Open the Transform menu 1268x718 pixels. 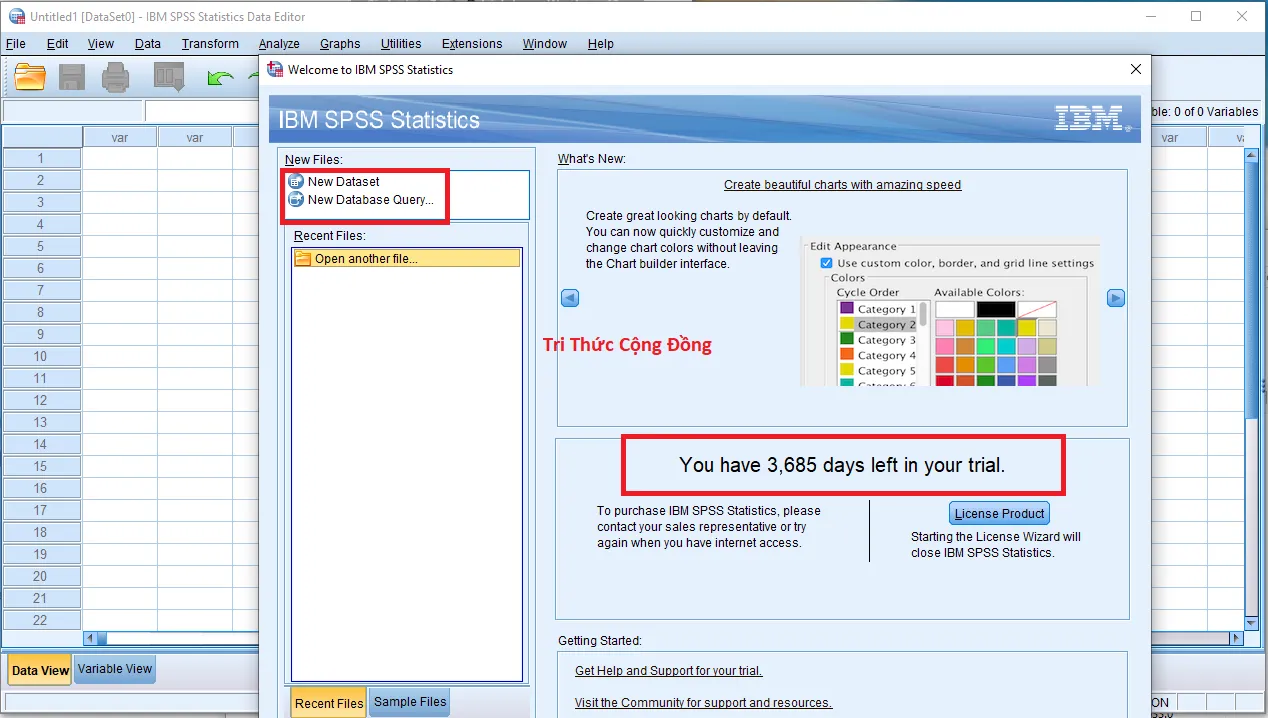coord(210,44)
